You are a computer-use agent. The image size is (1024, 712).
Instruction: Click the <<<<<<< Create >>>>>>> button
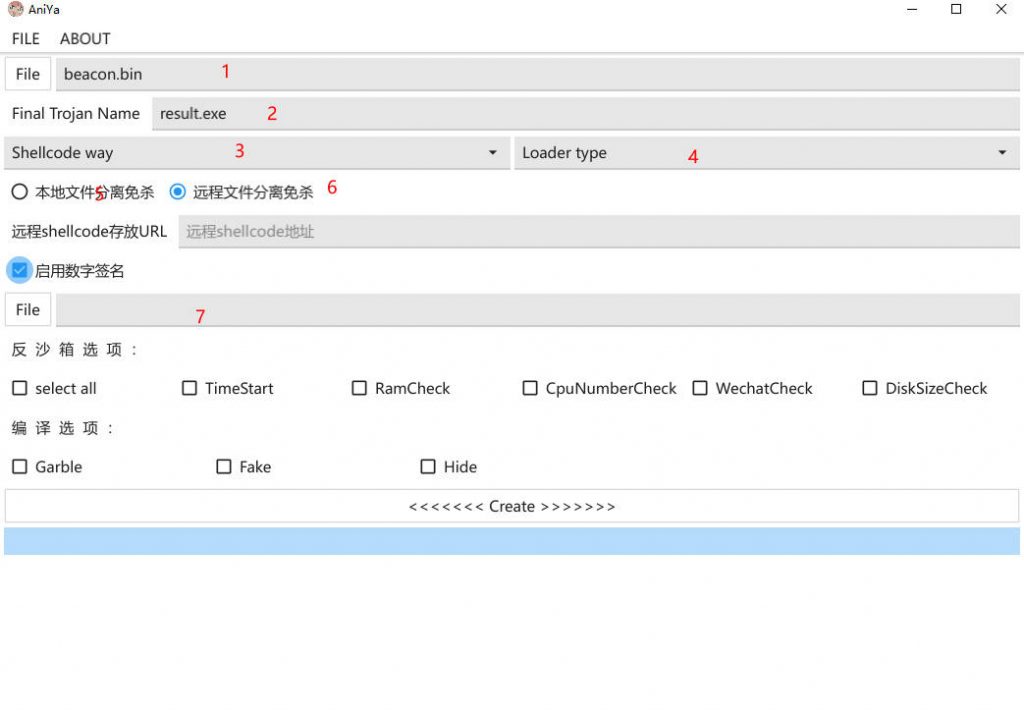[512, 506]
